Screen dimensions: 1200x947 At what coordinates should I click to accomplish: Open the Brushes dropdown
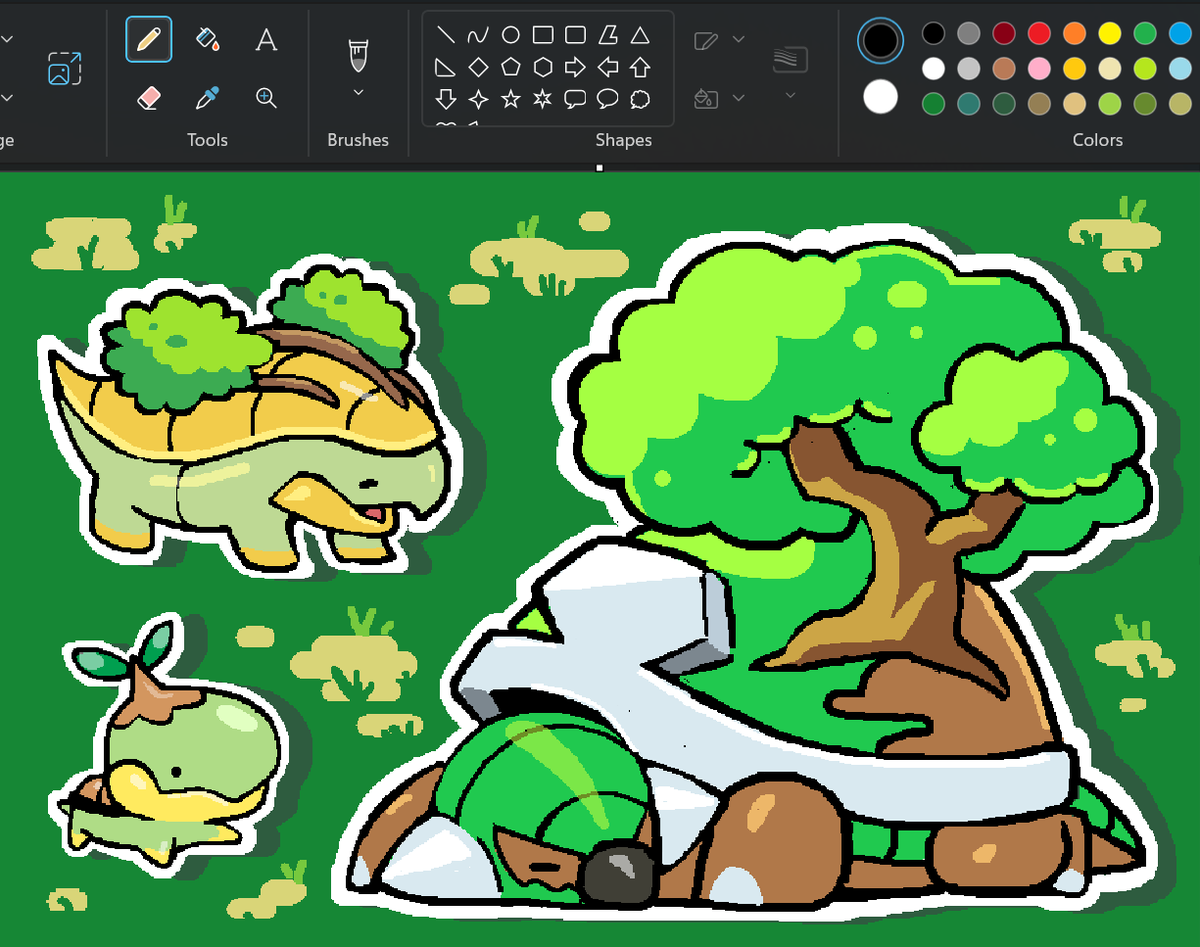358,92
